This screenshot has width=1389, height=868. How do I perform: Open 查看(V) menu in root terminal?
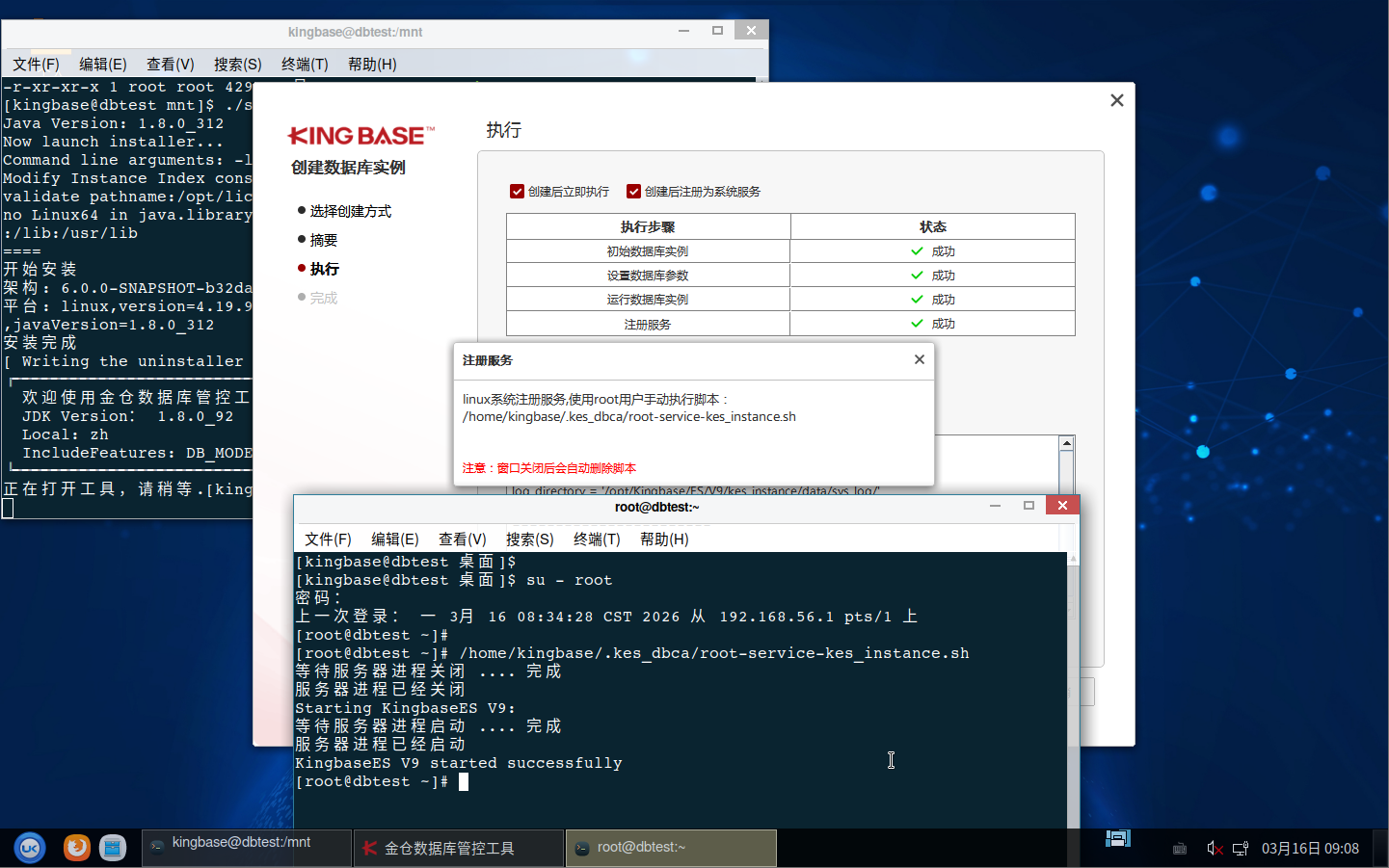(463, 539)
